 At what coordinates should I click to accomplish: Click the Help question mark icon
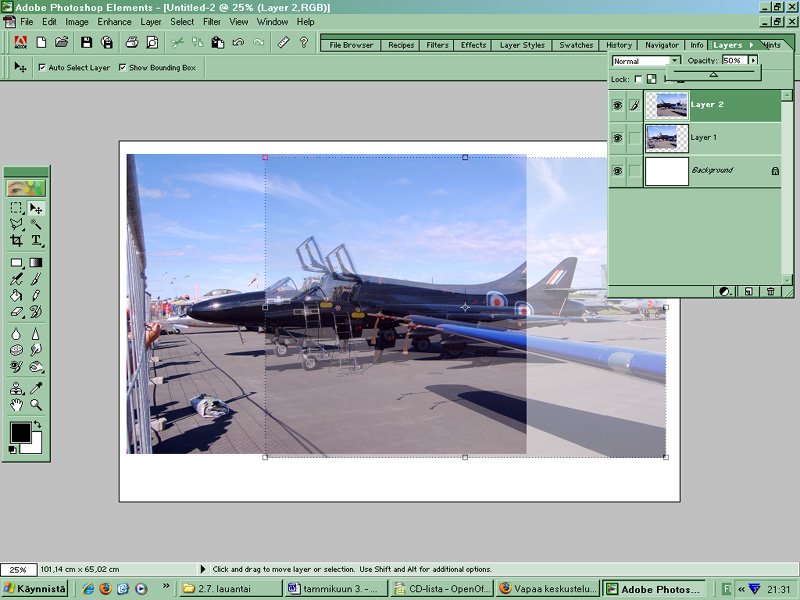(x=304, y=42)
